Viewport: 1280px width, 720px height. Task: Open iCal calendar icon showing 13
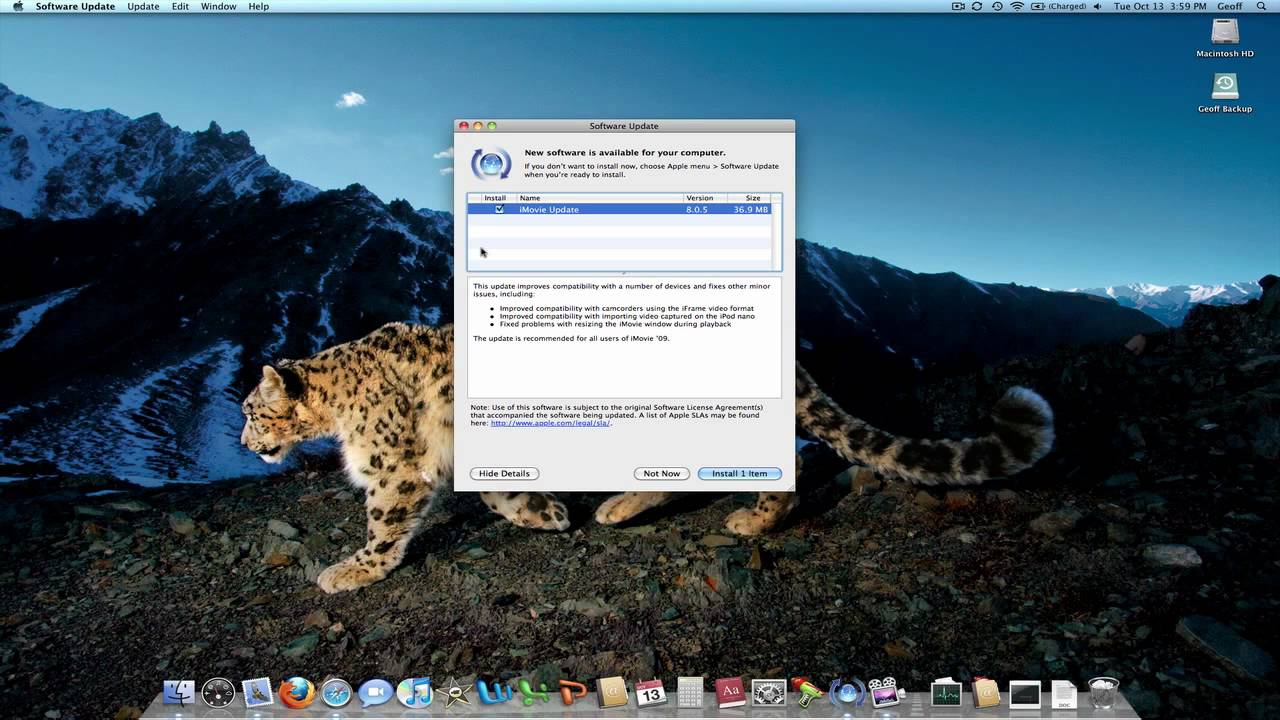pos(651,692)
